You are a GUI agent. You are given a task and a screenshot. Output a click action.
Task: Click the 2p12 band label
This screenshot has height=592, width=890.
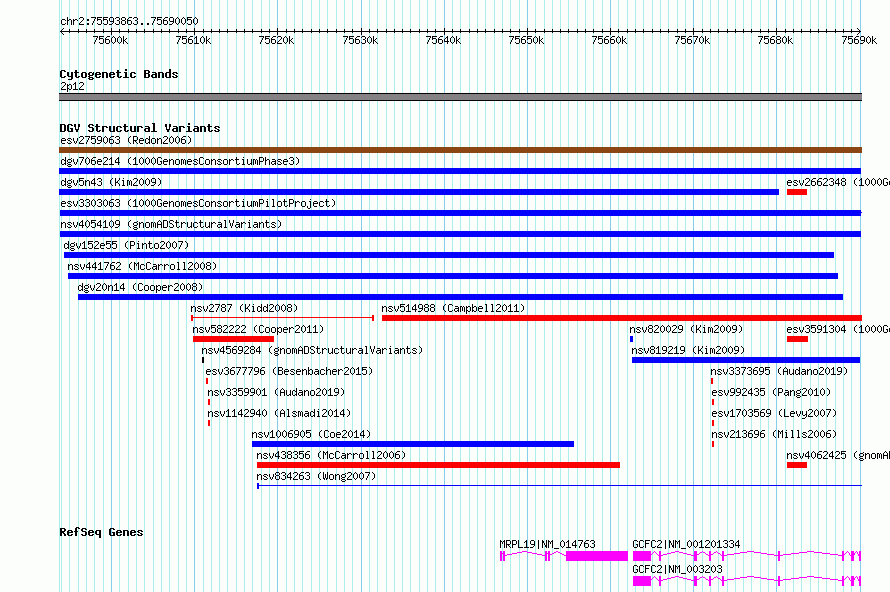tap(72, 86)
